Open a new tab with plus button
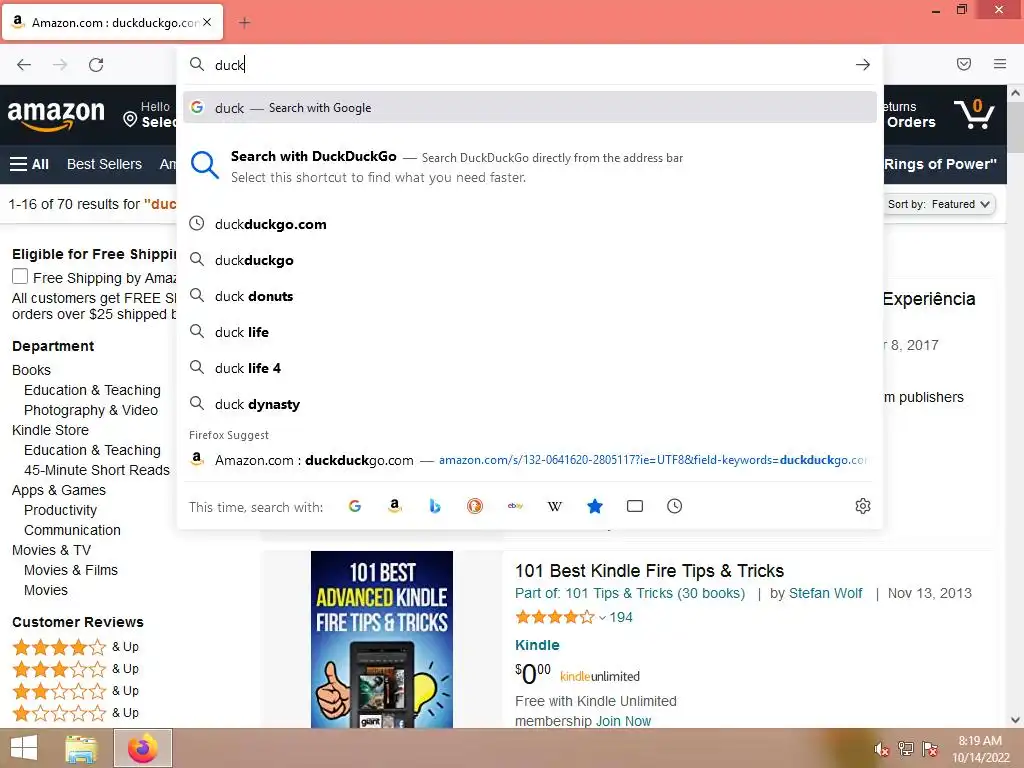The image size is (1024, 768). (244, 23)
